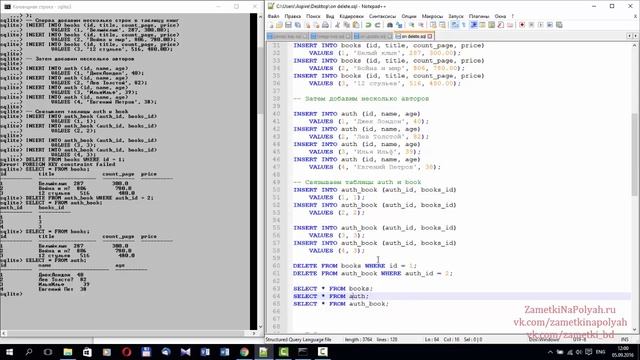Open the Function List panel icon

click(x=500, y=25)
